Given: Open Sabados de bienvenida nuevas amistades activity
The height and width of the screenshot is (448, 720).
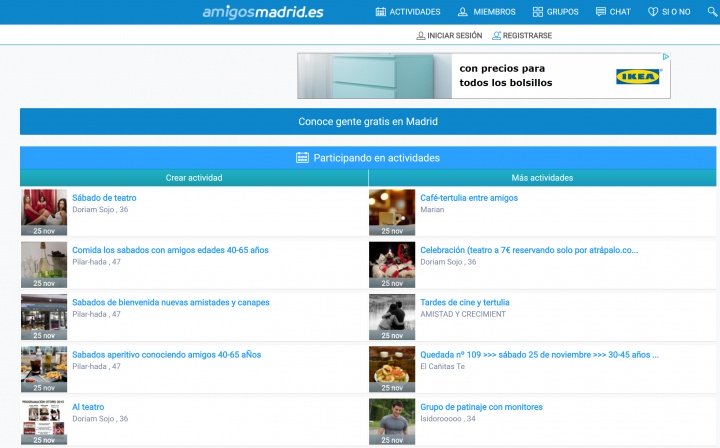Looking at the screenshot, I should click(171, 302).
